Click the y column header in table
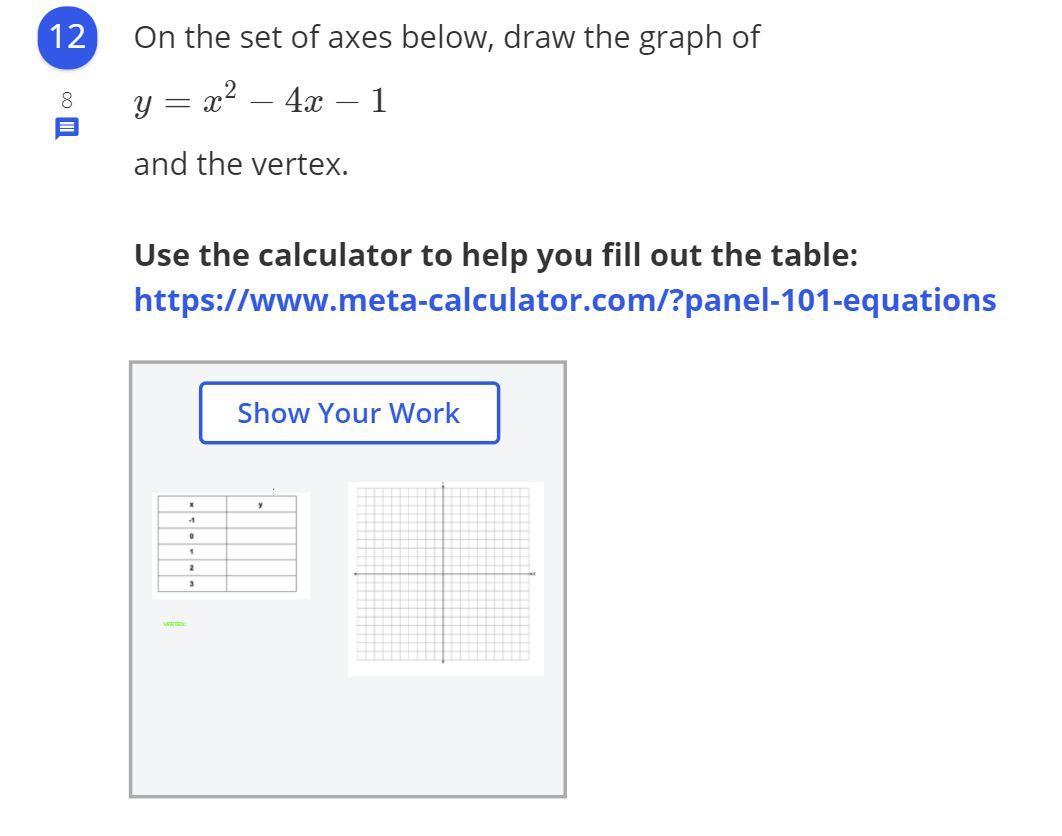 (x=261, y=505)
